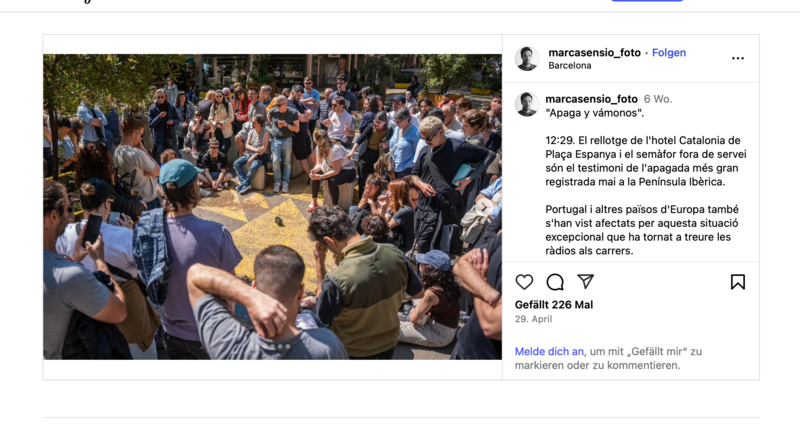Share the post using the paper plane icon

585,281
